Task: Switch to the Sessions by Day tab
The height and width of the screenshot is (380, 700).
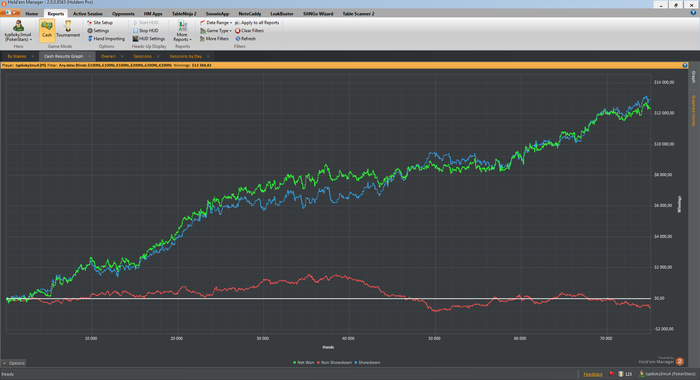Action: [185, 56]
